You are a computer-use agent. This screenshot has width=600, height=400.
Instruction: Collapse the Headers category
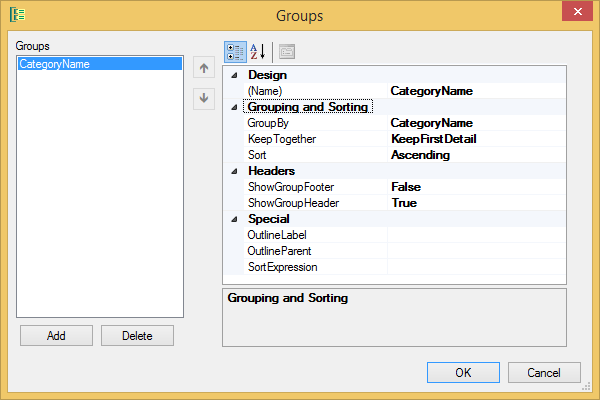coord(234,171)
